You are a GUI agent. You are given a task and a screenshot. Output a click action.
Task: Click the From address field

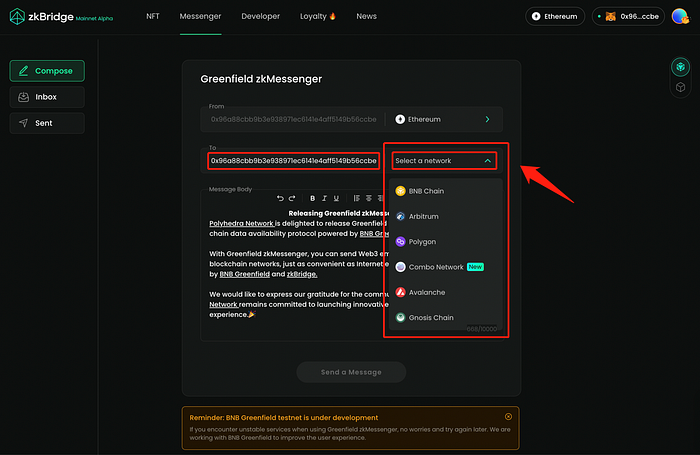293,119
